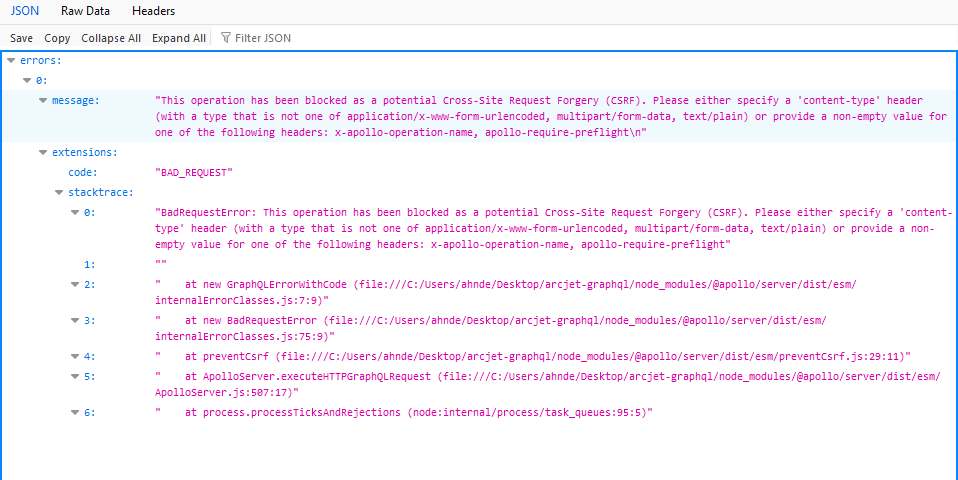
Task: Select the "BAD_REQUEST" value
Action: click(x=194, y=173)
